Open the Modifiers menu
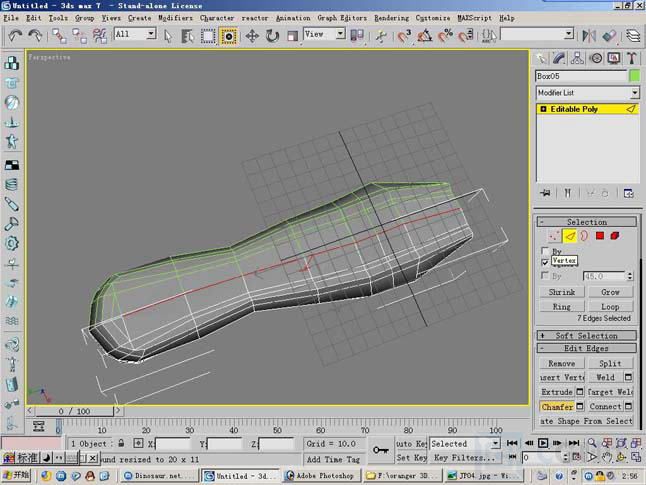 175,18
